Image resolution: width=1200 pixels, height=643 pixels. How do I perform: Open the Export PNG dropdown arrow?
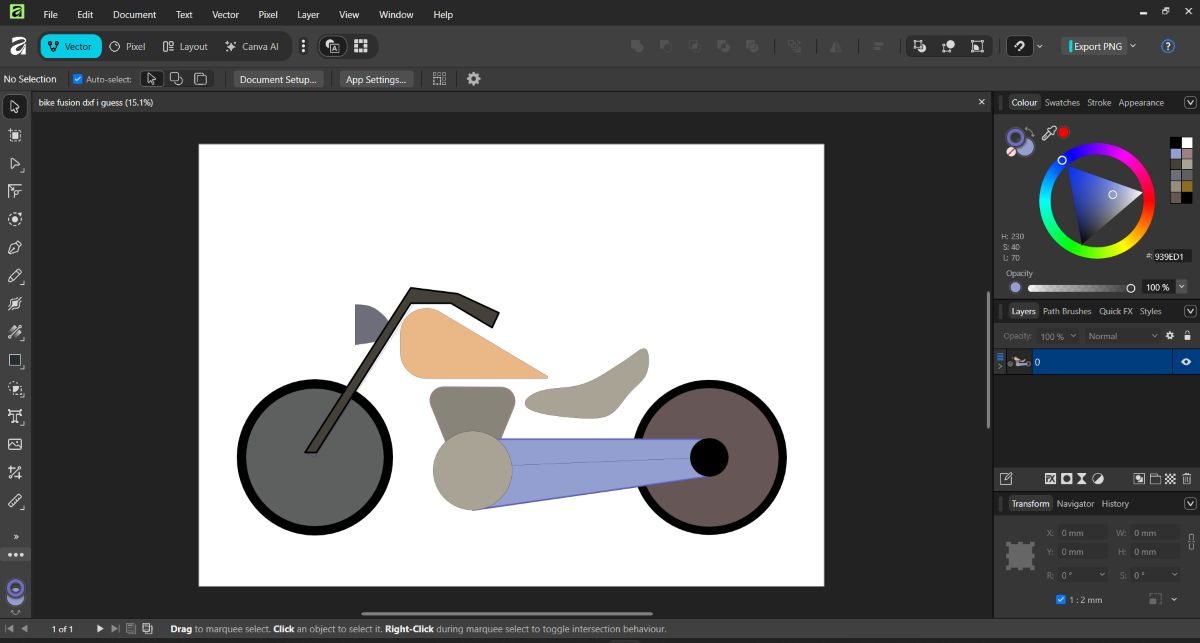1133,46
